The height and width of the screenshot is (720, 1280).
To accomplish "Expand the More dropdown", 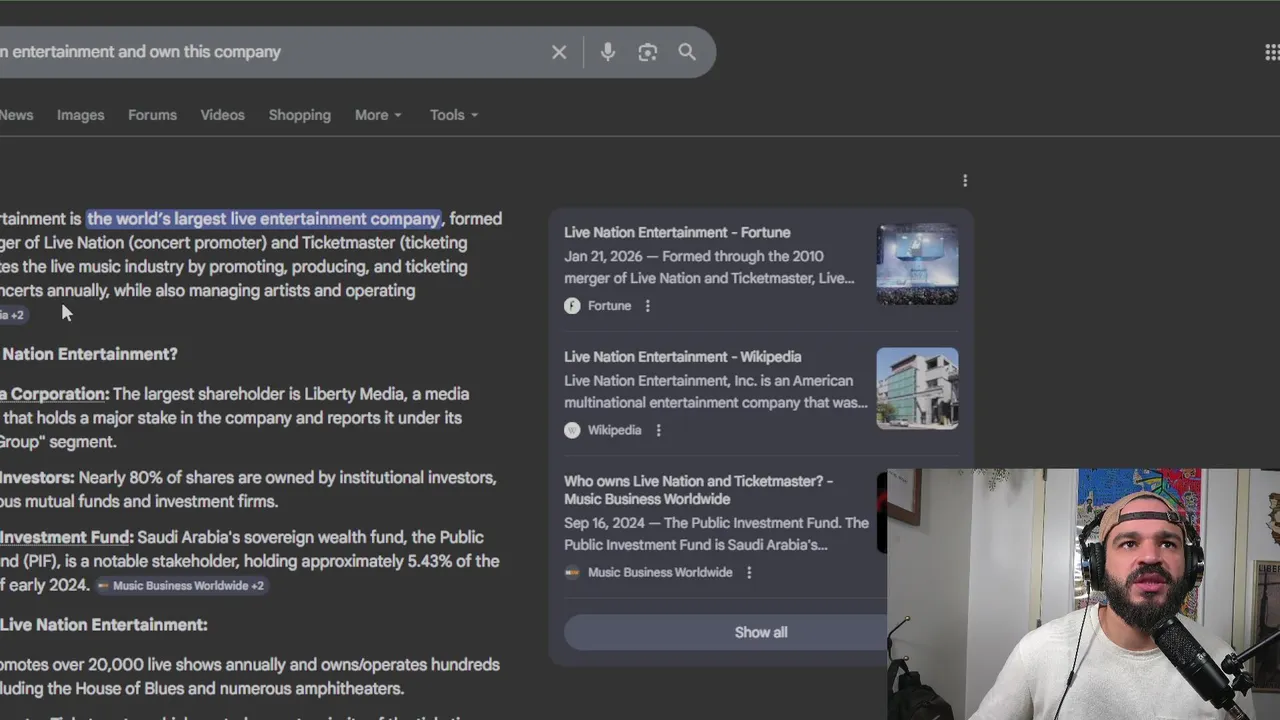I will click(x=378, y=115).
